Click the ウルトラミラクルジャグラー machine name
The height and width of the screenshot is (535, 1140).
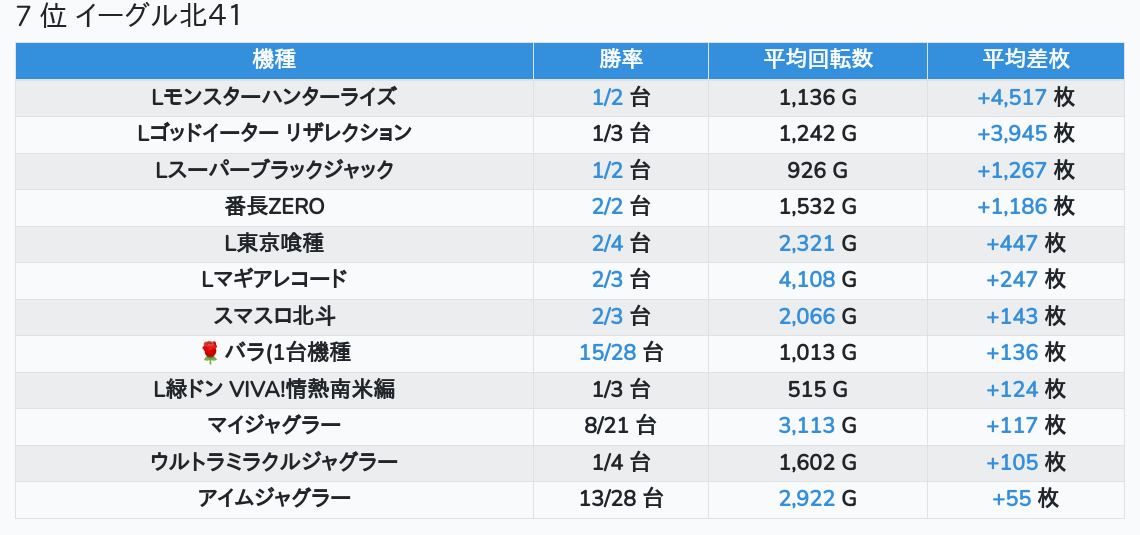tap(275, 462)
